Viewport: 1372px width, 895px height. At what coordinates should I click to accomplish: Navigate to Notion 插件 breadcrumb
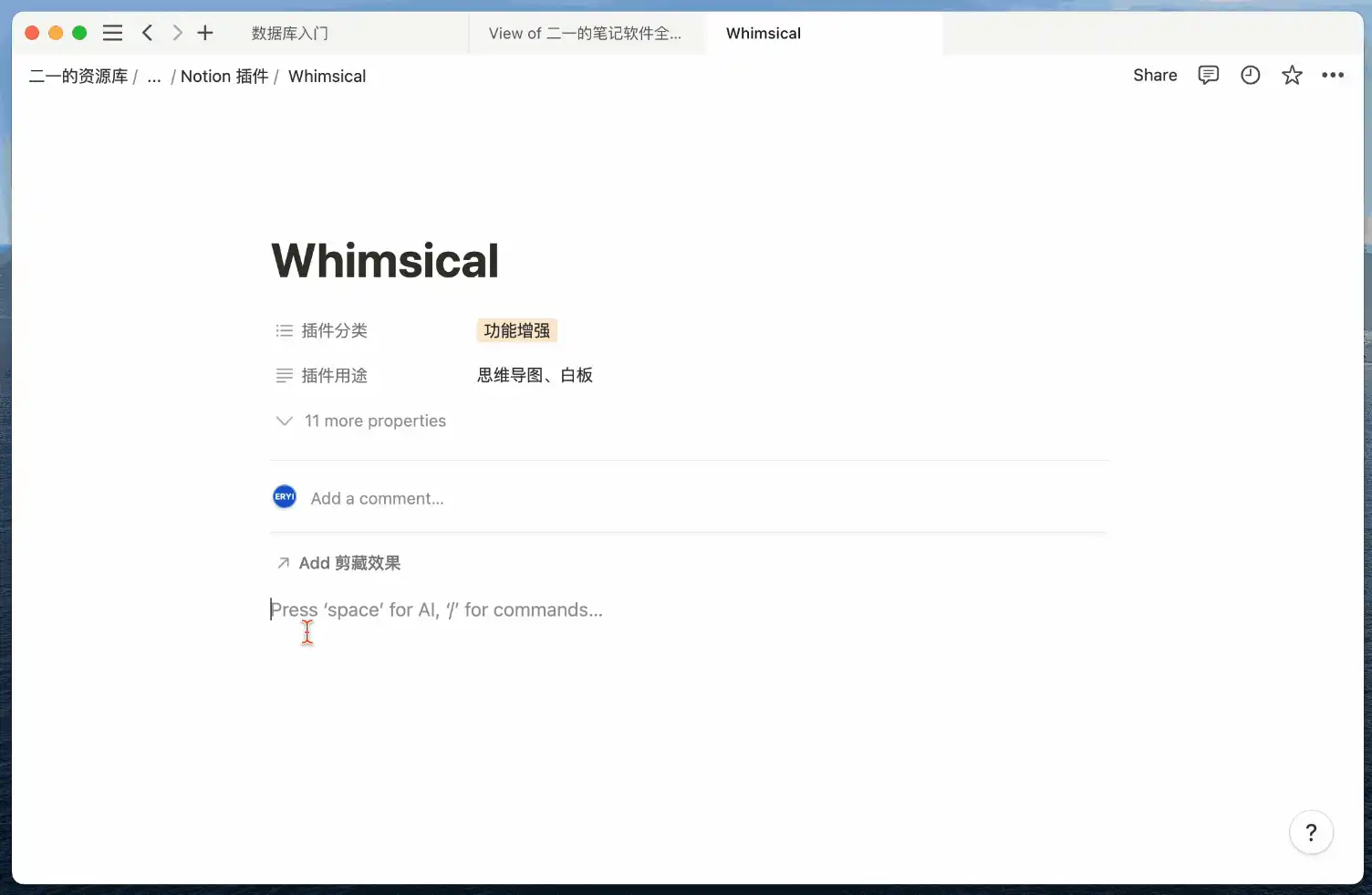[x=224, y=77]
